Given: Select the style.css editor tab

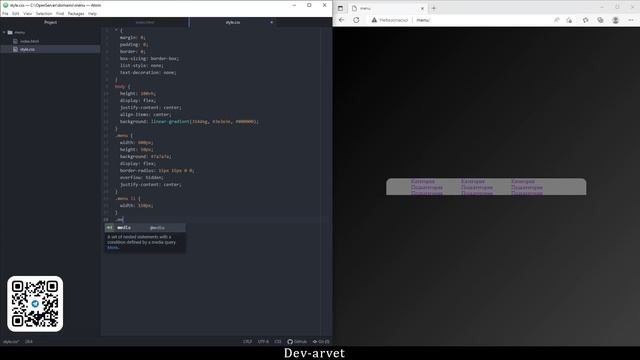Looking at the screenshot, I should (233, 22).
